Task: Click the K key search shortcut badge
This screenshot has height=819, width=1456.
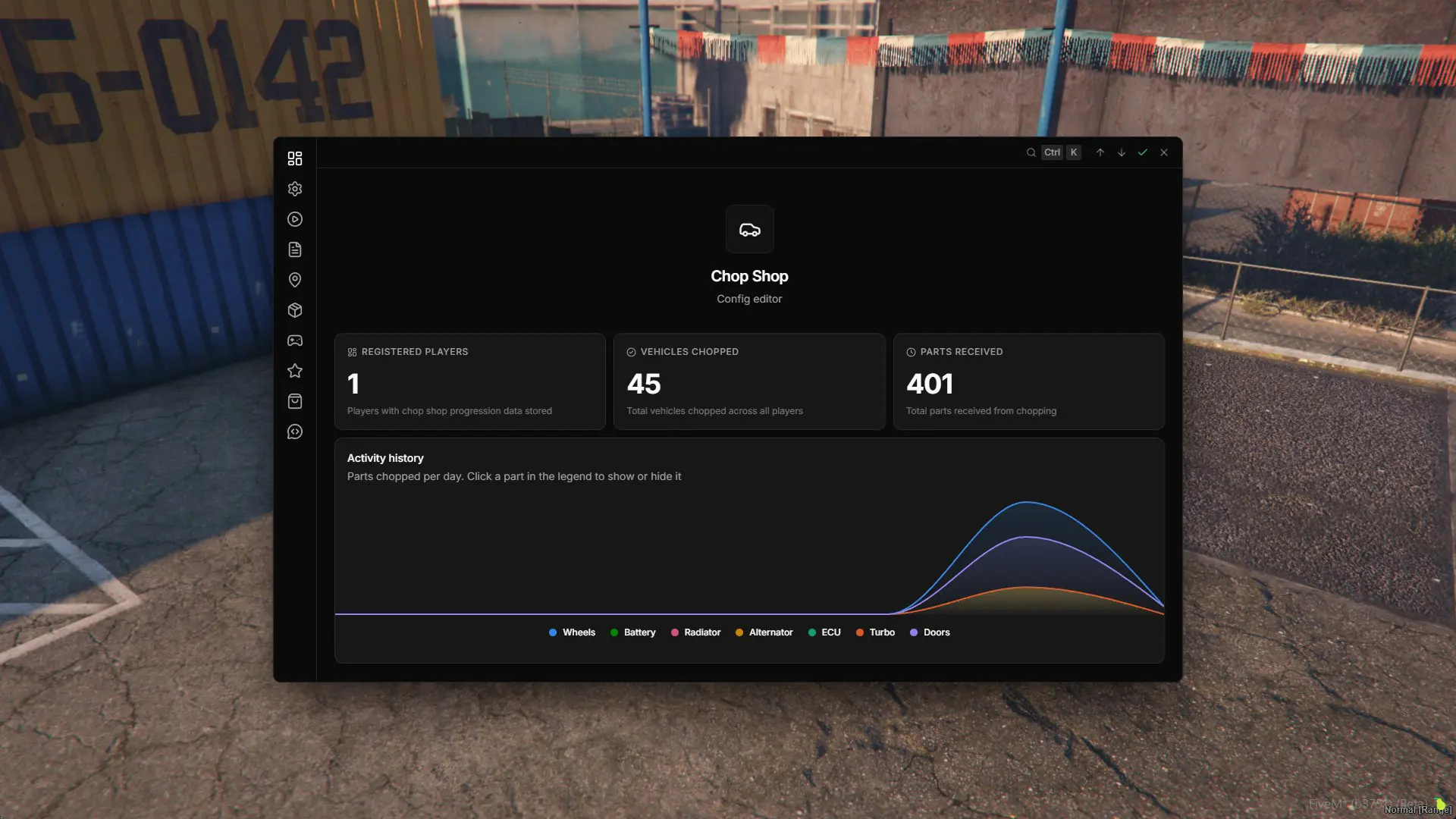Action: 1074,152
